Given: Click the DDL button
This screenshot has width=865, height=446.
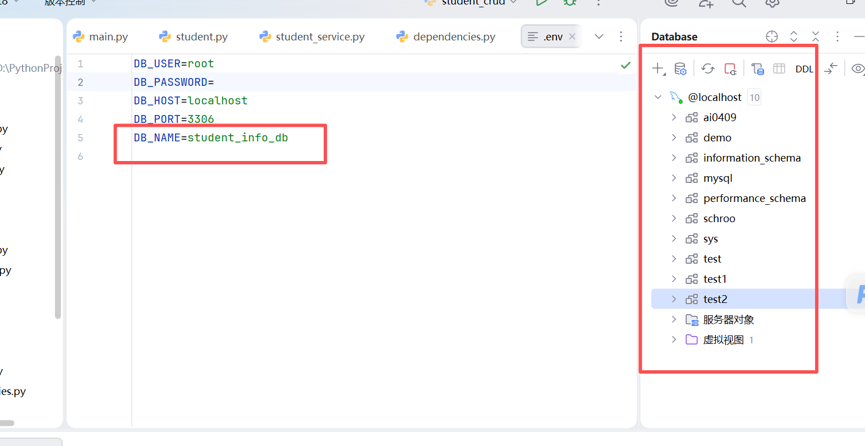Looking at the screenshot, I should click(804, 69).
